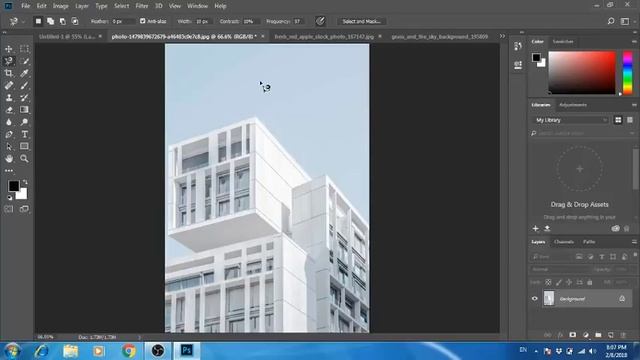
Task: Click the Select and Mask button
Action: (361, 21)
